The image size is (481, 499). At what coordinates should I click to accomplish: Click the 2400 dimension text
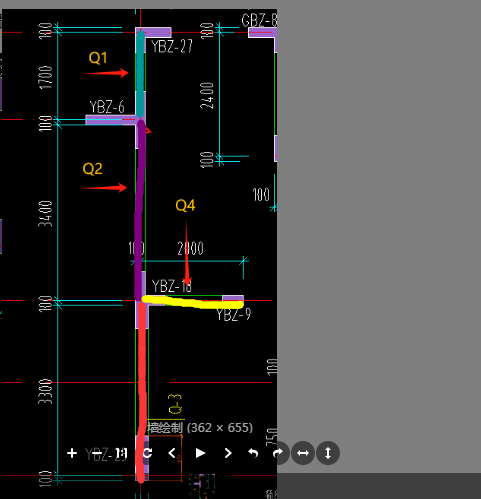tap(207, 96)
